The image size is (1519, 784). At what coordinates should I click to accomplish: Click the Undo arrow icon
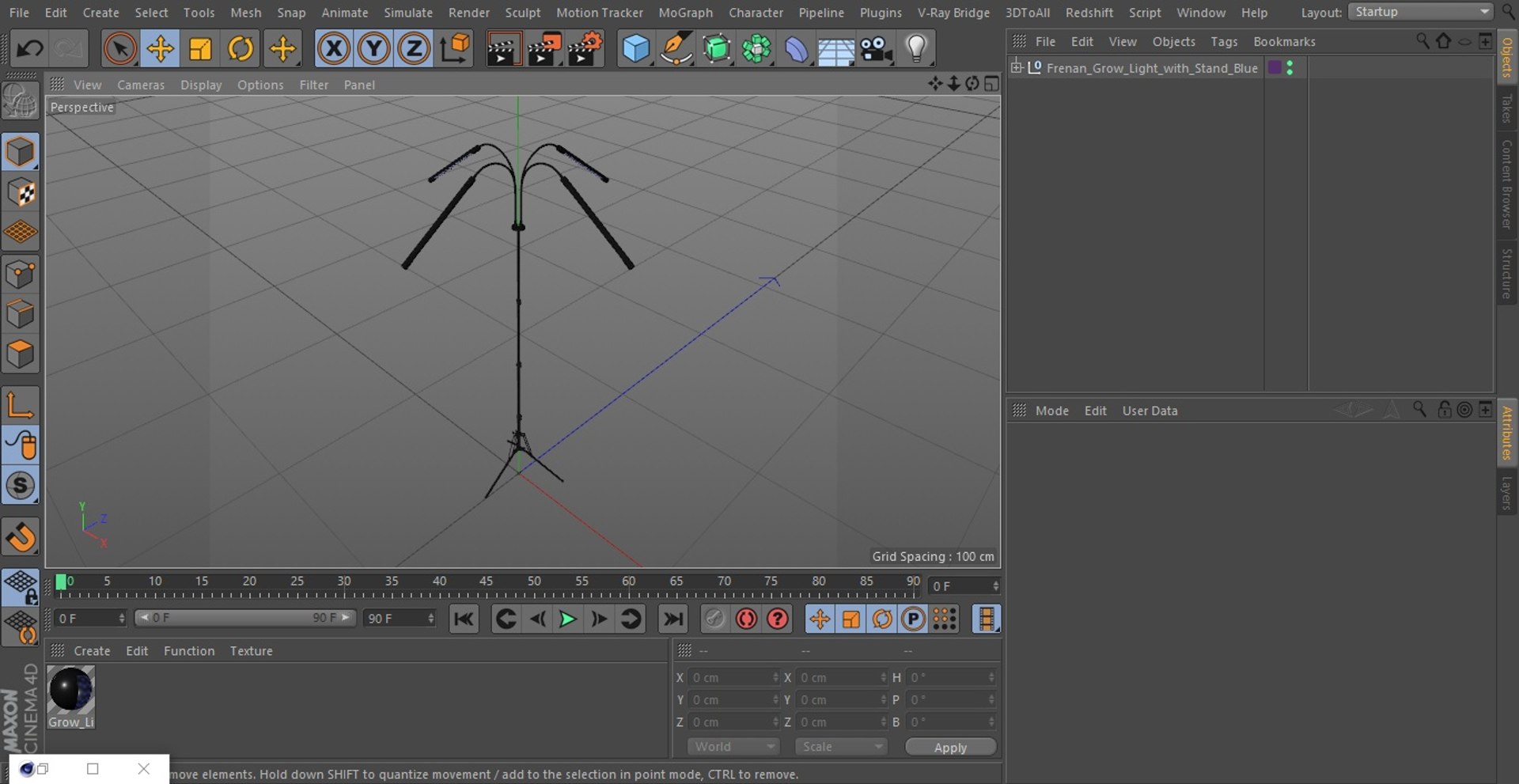30,49
